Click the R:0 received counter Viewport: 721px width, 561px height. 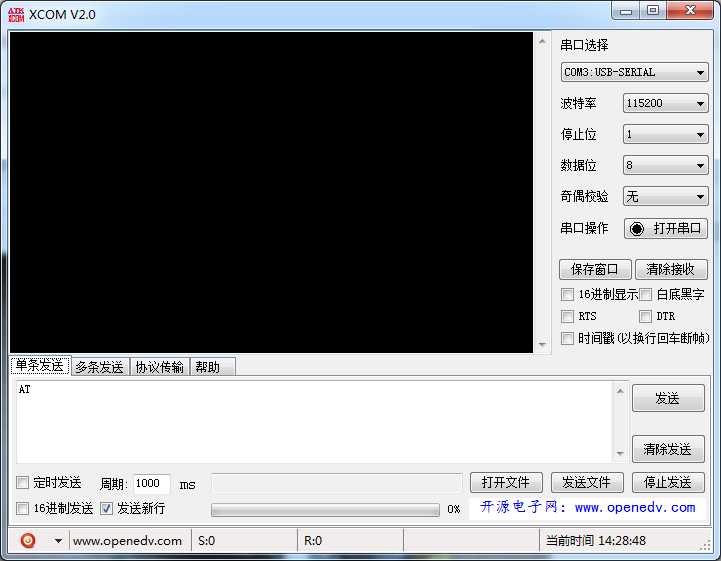[x=313, y=541]
